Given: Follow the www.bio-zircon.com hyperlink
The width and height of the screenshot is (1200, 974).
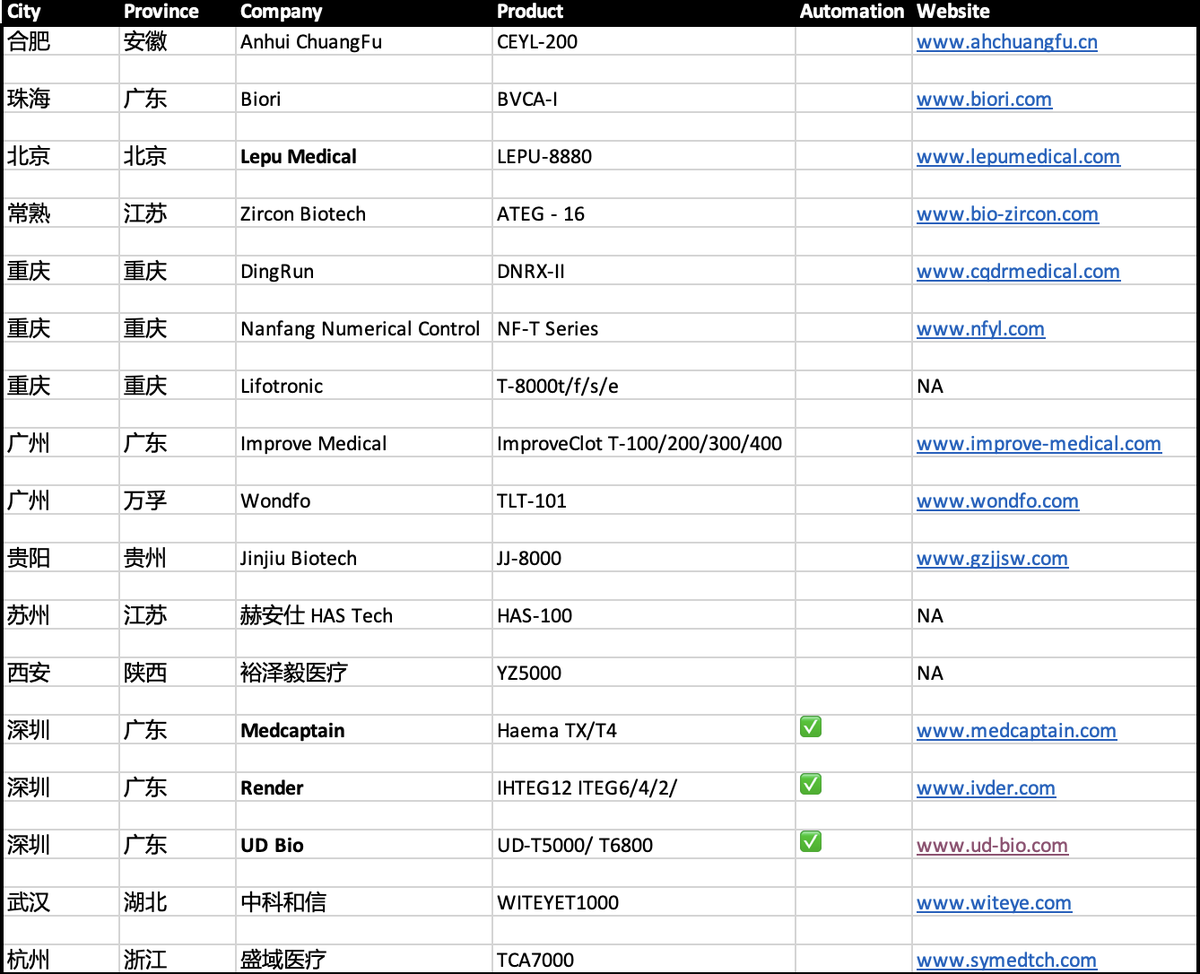Looking at the screenshot, I should 1007,214.
